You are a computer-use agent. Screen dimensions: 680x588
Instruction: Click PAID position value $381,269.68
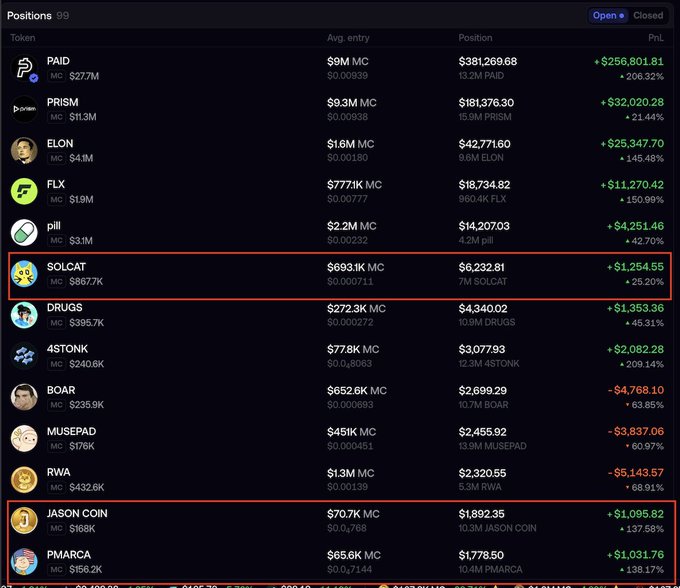pyautogui.click(x=488, y=62)
